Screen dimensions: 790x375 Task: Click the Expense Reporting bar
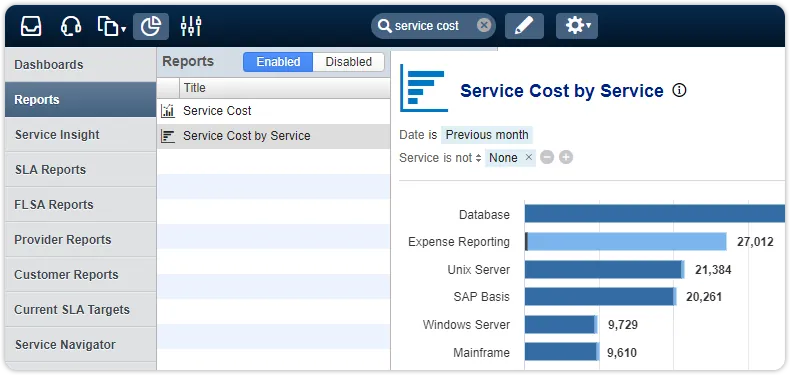pyautogui.click(x=626, y=242)
